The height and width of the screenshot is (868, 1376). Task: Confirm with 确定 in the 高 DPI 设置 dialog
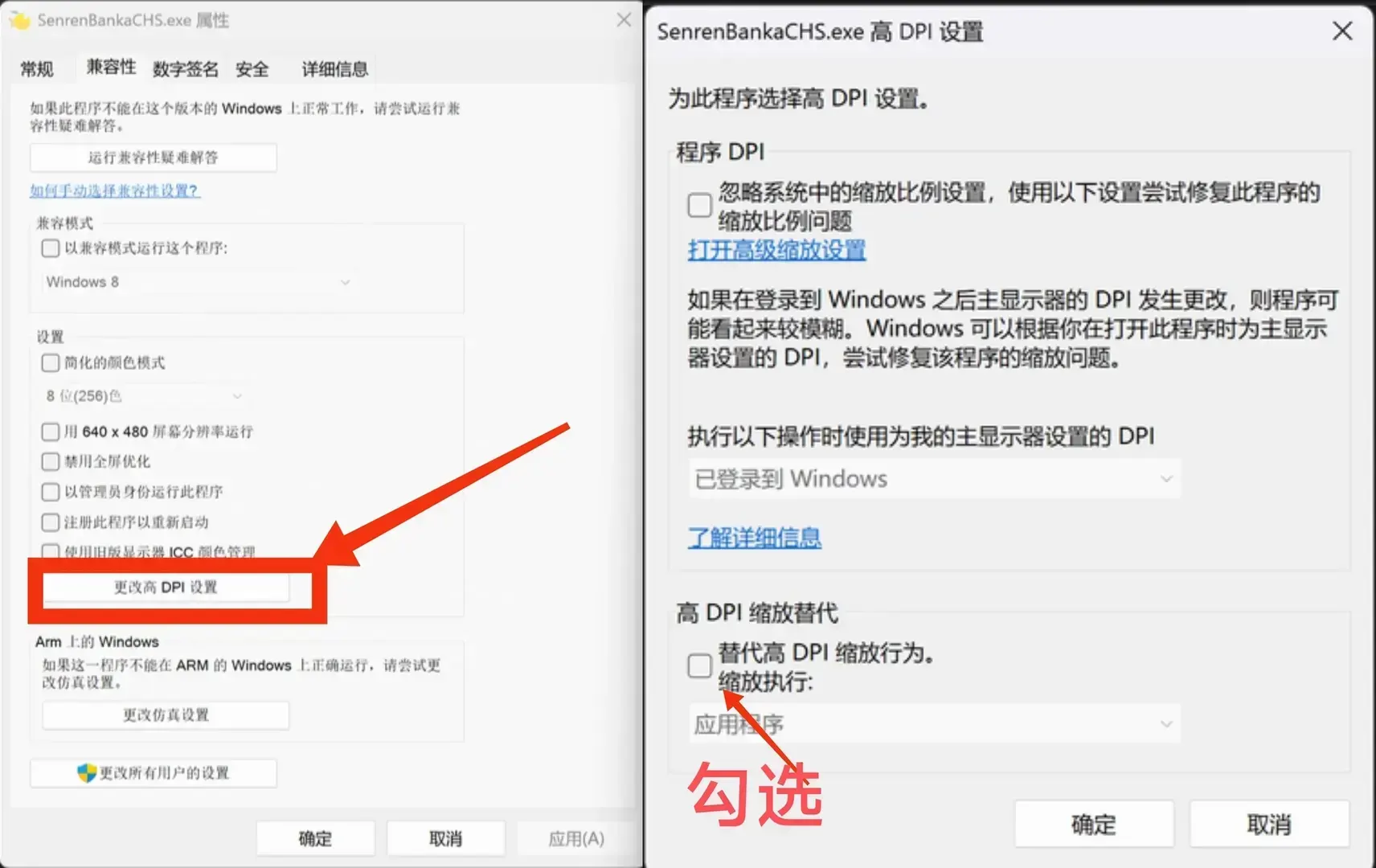click(x=1094, y=824)
